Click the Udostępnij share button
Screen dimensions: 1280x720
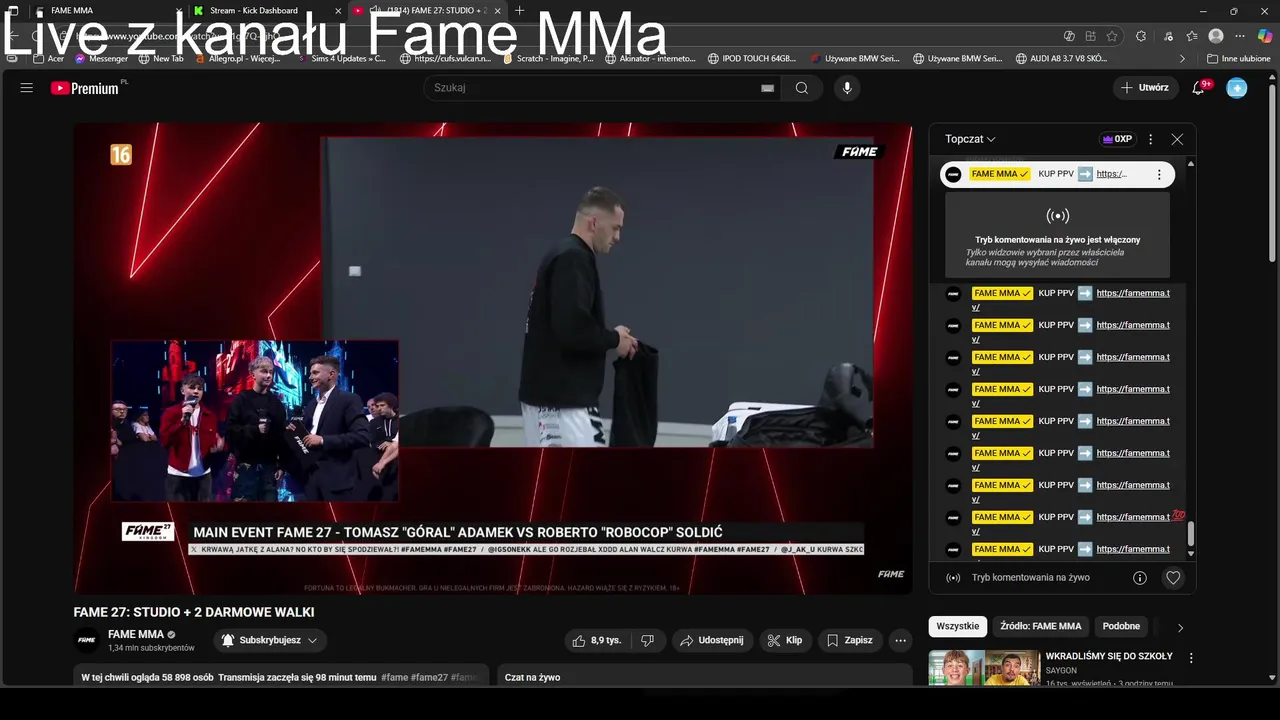coord(711,641)
